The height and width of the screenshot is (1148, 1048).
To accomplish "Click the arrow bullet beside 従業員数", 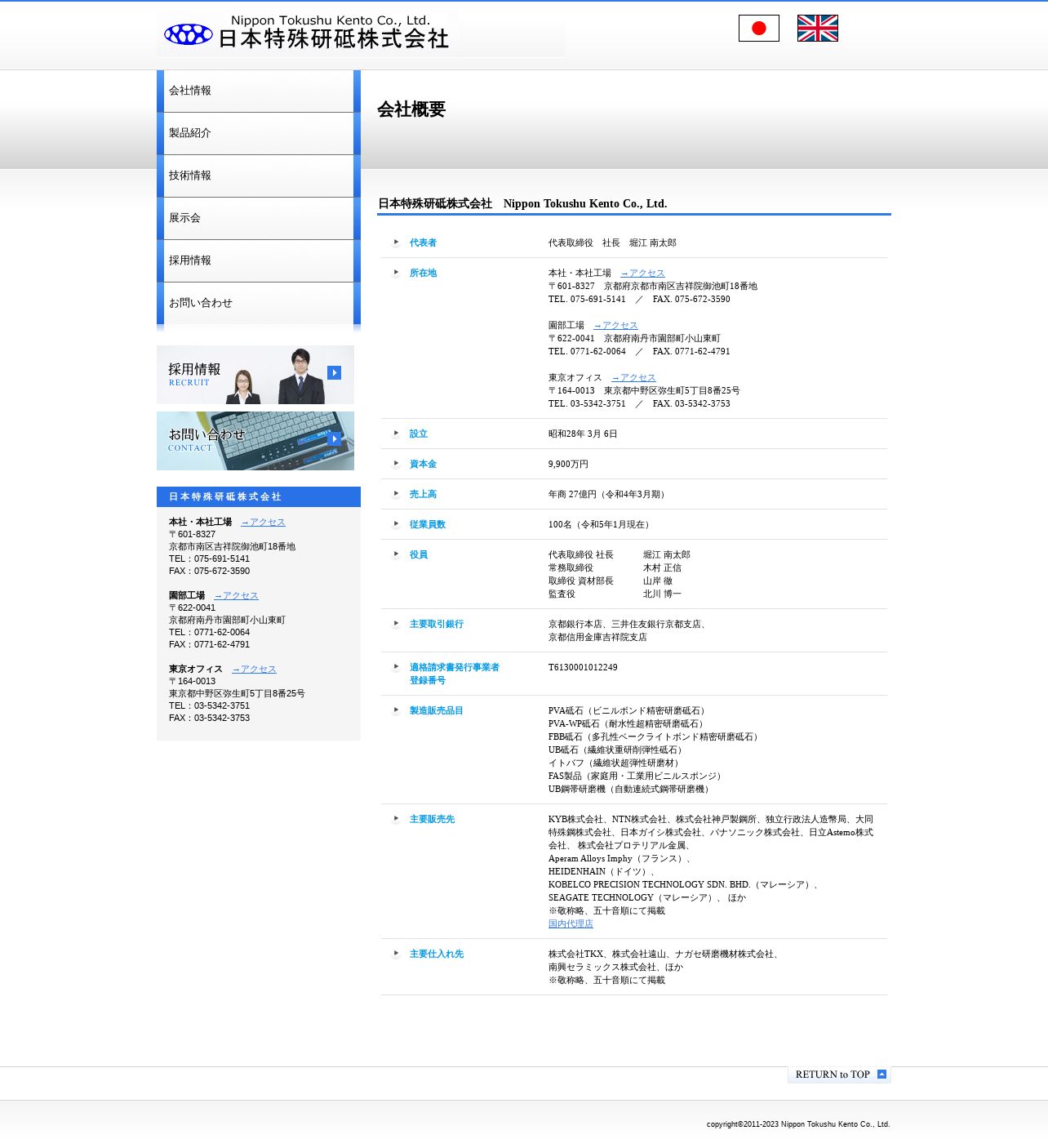I will 396,524.
